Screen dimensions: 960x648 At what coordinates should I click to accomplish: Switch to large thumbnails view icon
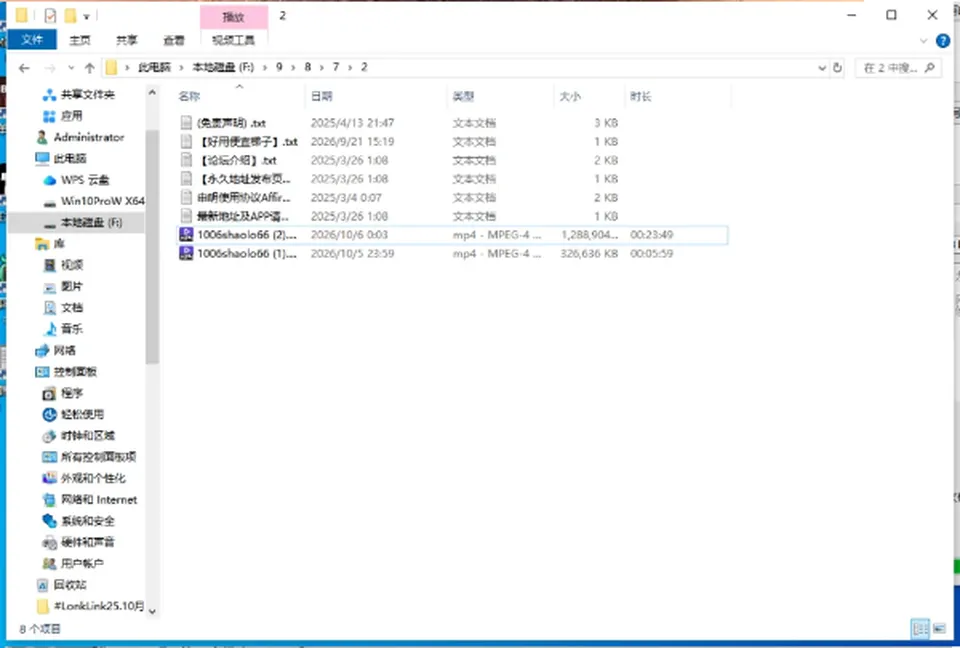939,628
